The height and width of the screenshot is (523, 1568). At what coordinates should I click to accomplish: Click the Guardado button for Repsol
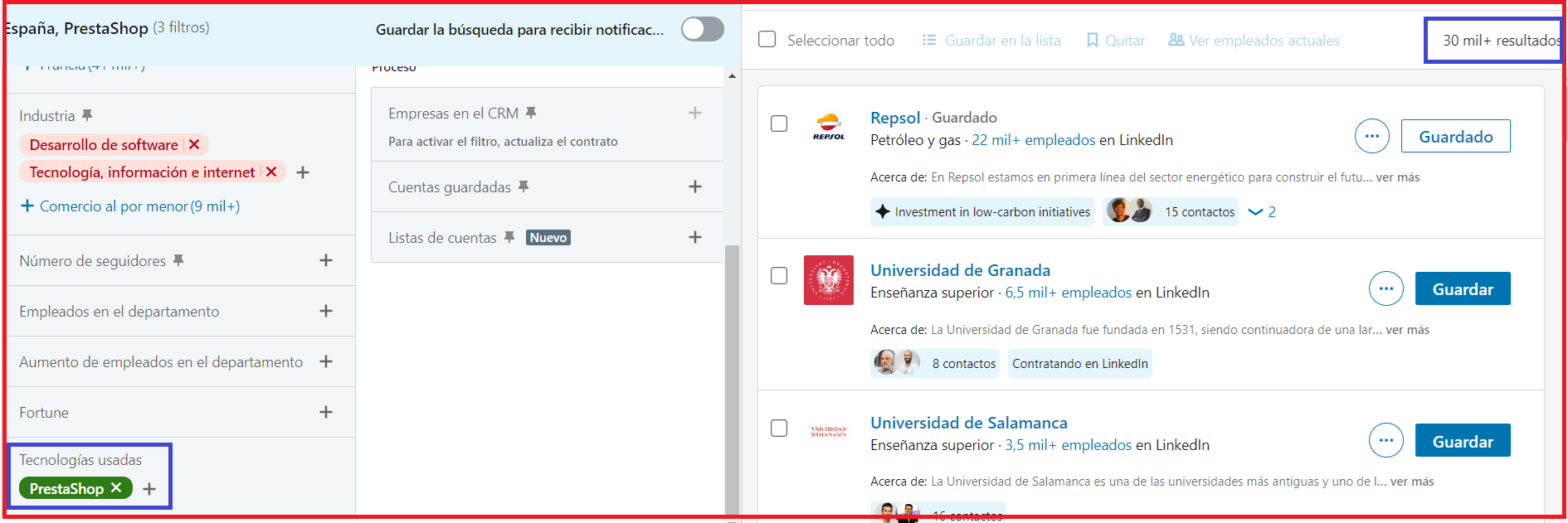[x=1456, y=136]
